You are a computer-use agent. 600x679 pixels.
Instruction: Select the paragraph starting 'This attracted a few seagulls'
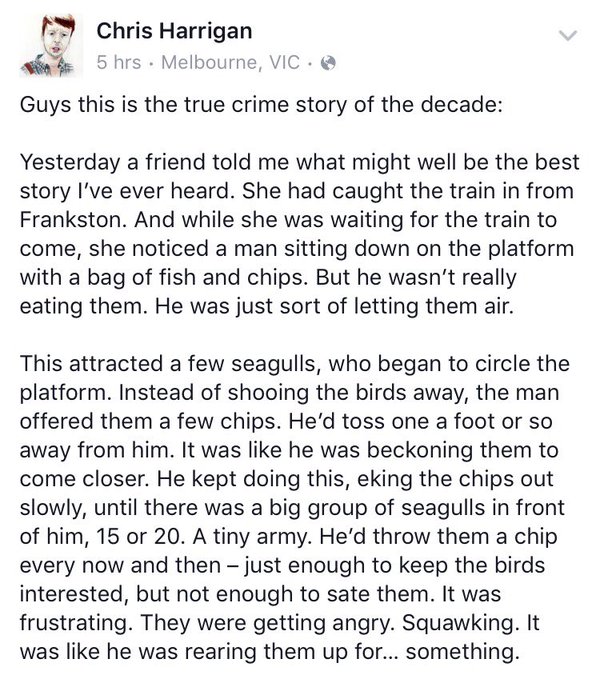[294, 508]
